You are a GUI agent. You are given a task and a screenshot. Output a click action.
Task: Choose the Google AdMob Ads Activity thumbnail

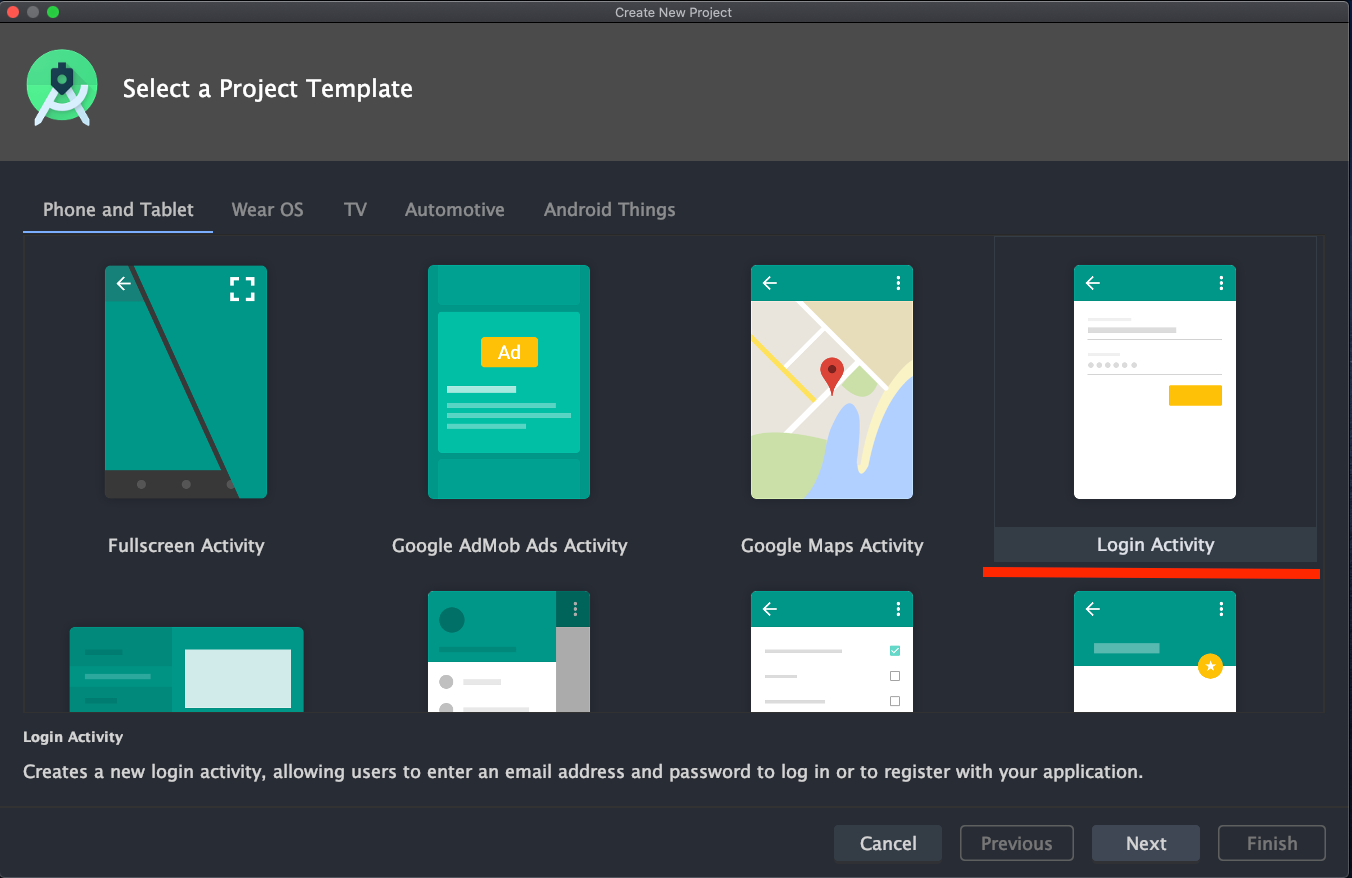tap(509, 382)
